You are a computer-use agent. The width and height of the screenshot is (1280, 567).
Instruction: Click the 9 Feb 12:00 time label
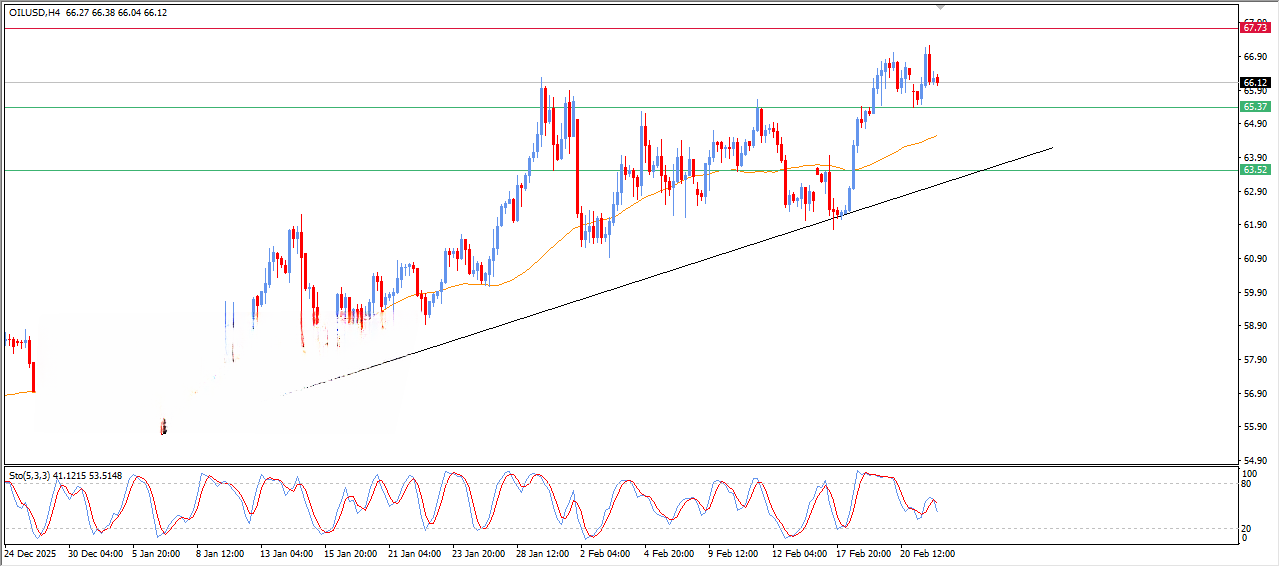click(x=733, y=553)
